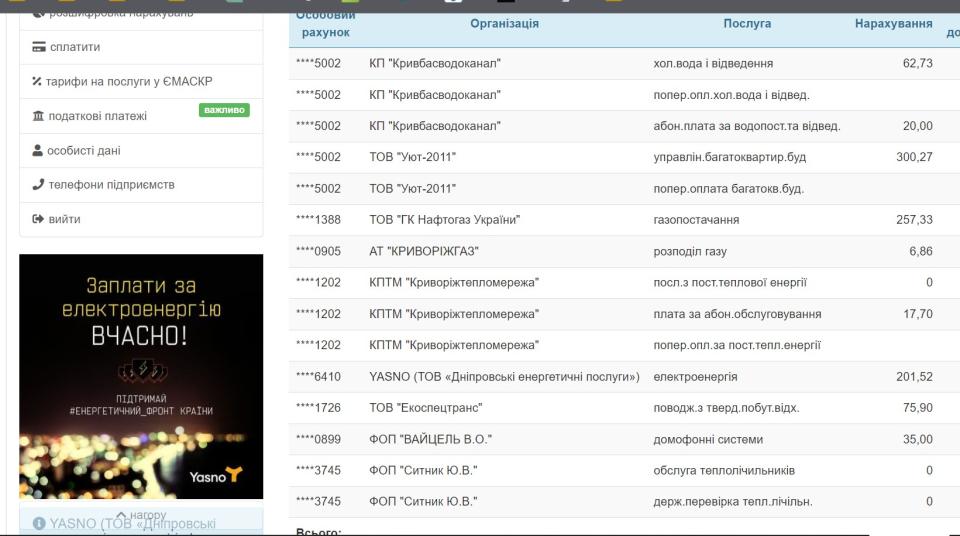Click the credit card icon beside сплатити
This screenshot has width=960, height=536.
coord(39,47)
